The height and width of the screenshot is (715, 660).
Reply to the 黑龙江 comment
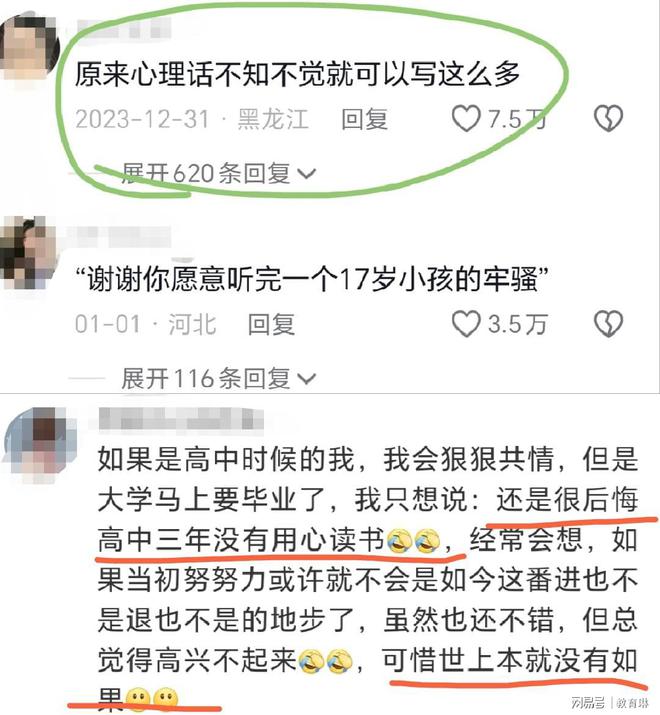364,119
